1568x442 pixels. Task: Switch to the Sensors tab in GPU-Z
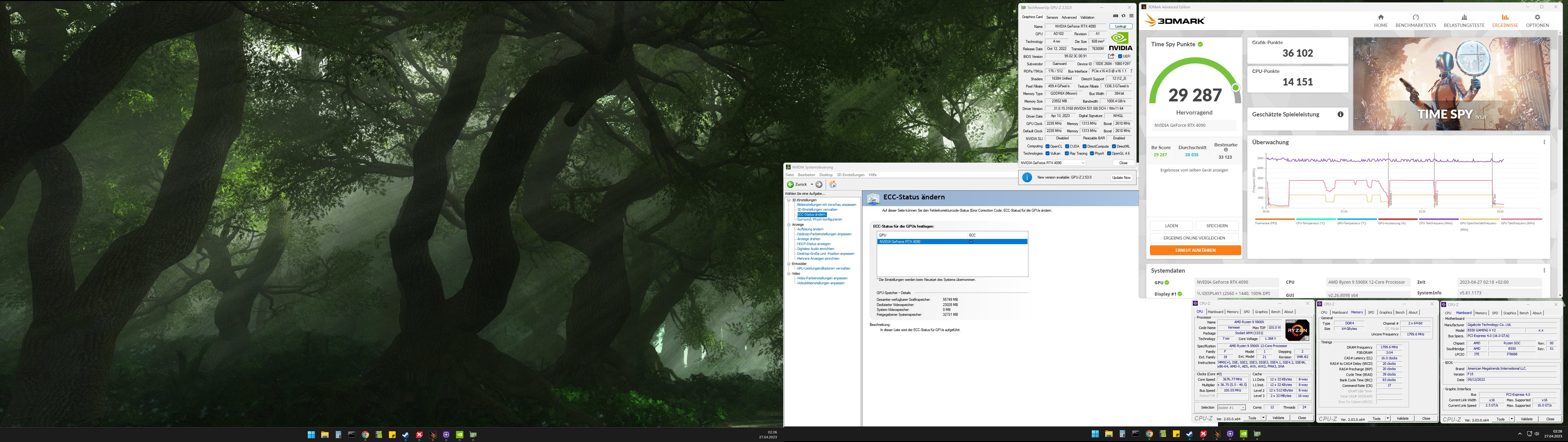pyautogui.click(x=1053, y=17)
